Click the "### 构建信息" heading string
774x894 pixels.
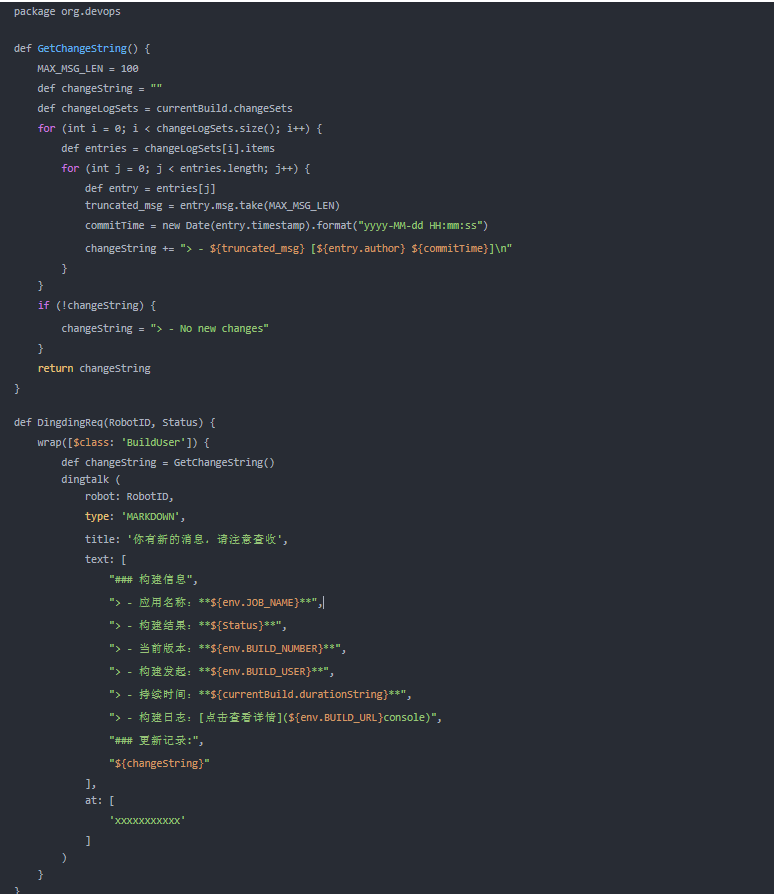click(x=153, y=579)
